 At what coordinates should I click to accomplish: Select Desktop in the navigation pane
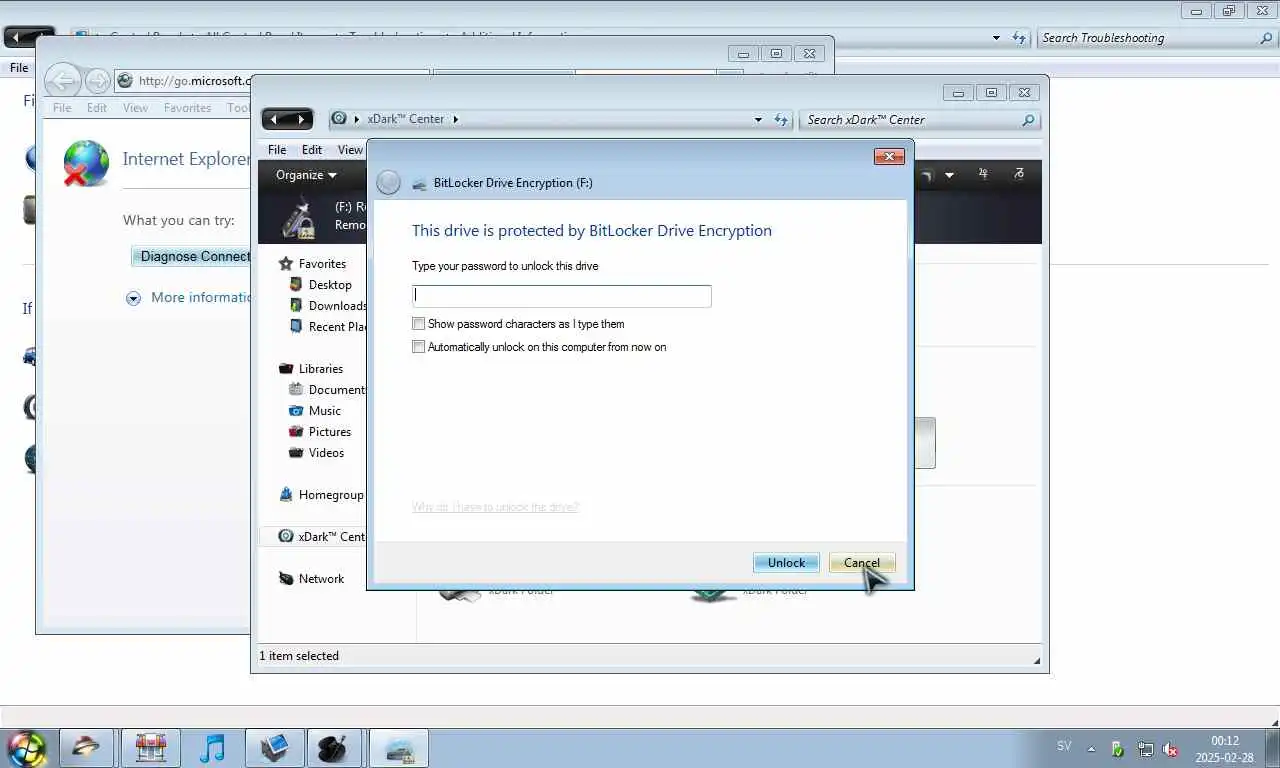pos(330,285)
